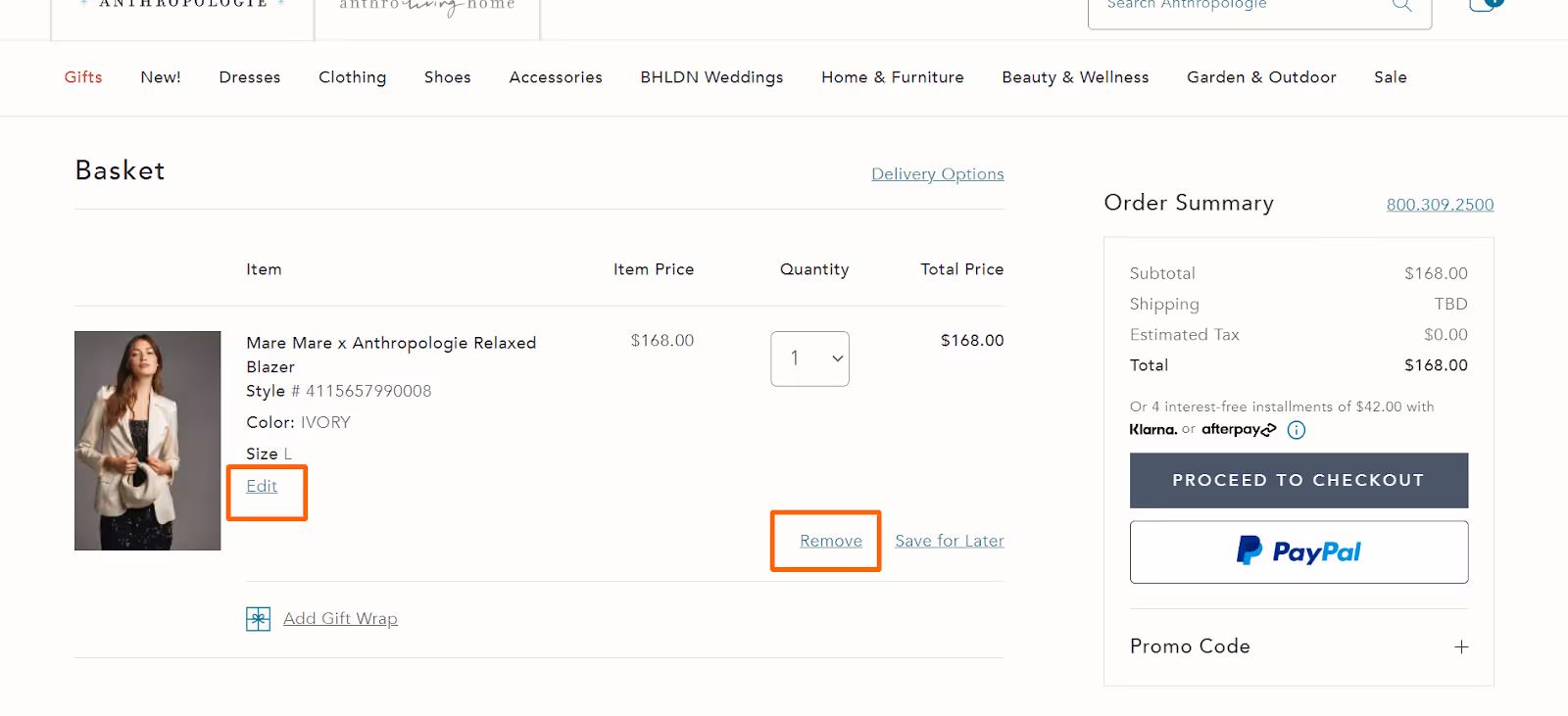Open the shopping bag with item badge
The width and height of the screenshot is (1568, 716).
pos(1485,6)
